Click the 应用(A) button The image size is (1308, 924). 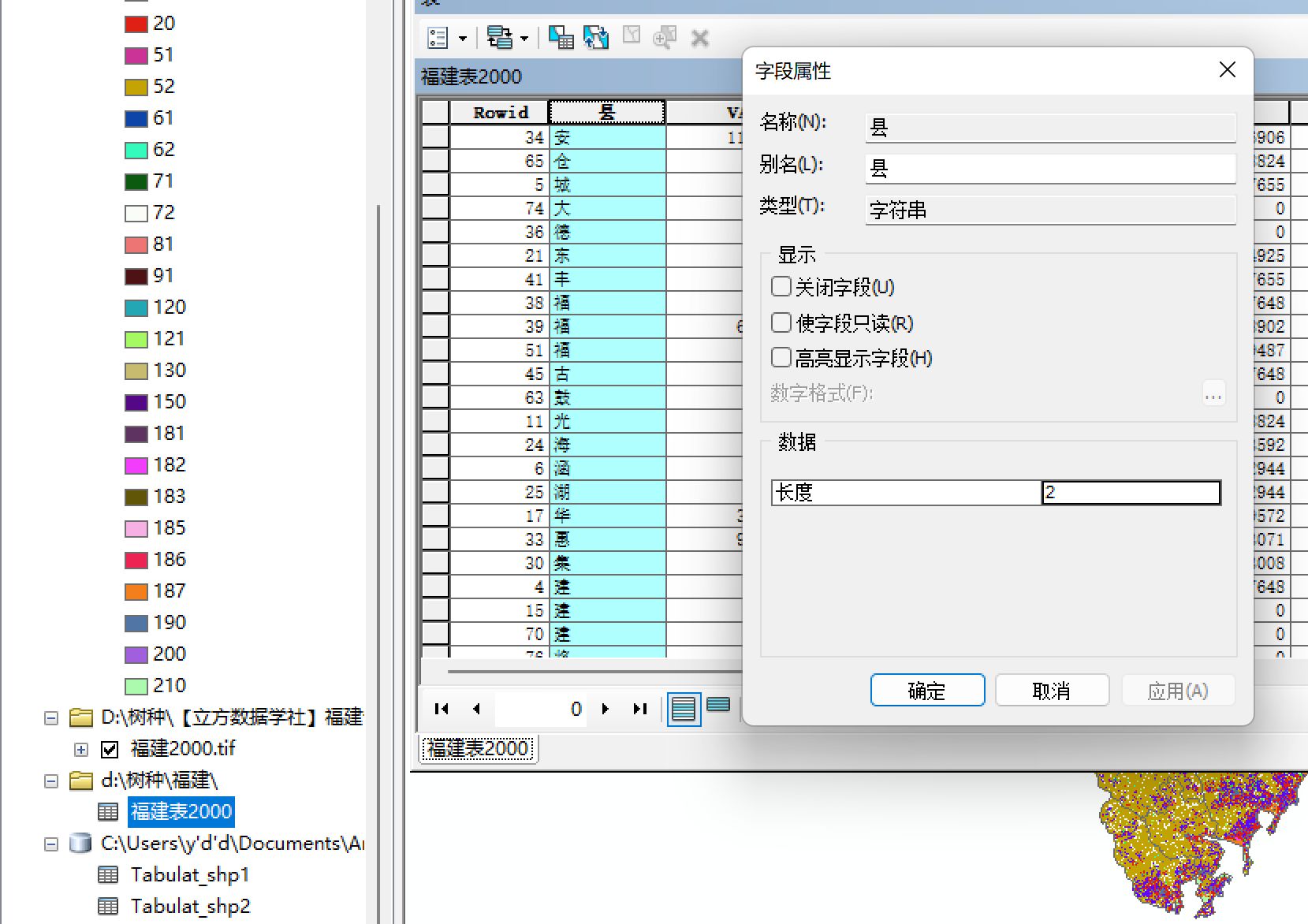[x=1178, y=691]
